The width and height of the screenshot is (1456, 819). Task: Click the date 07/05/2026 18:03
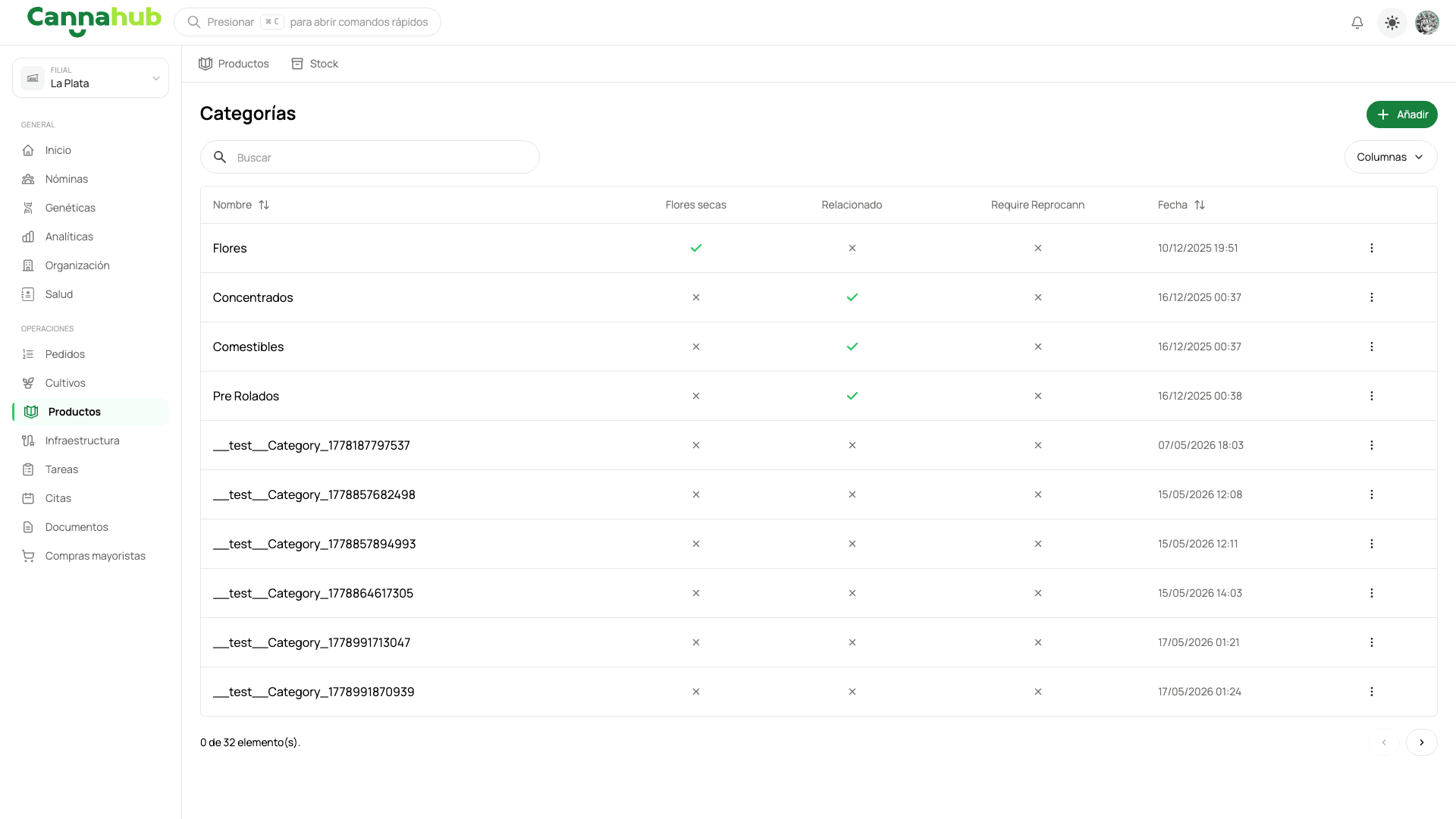coord(1200,445)
